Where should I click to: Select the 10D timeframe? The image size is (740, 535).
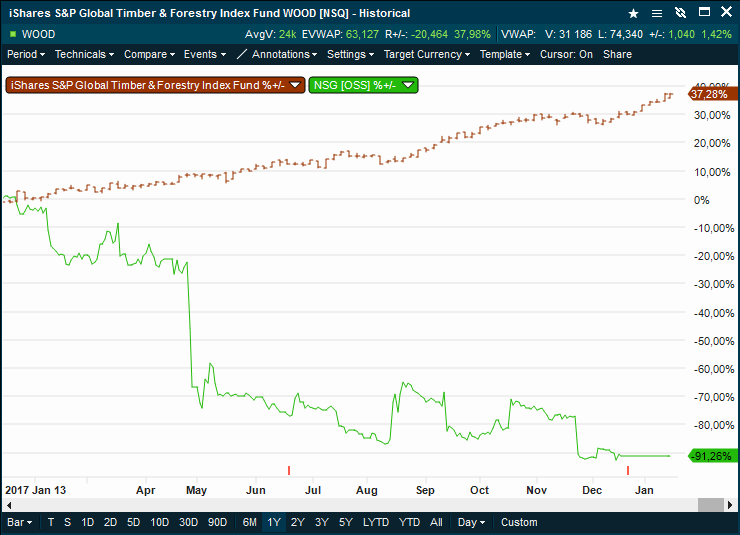pyautogui.click(x=160, y=522)
